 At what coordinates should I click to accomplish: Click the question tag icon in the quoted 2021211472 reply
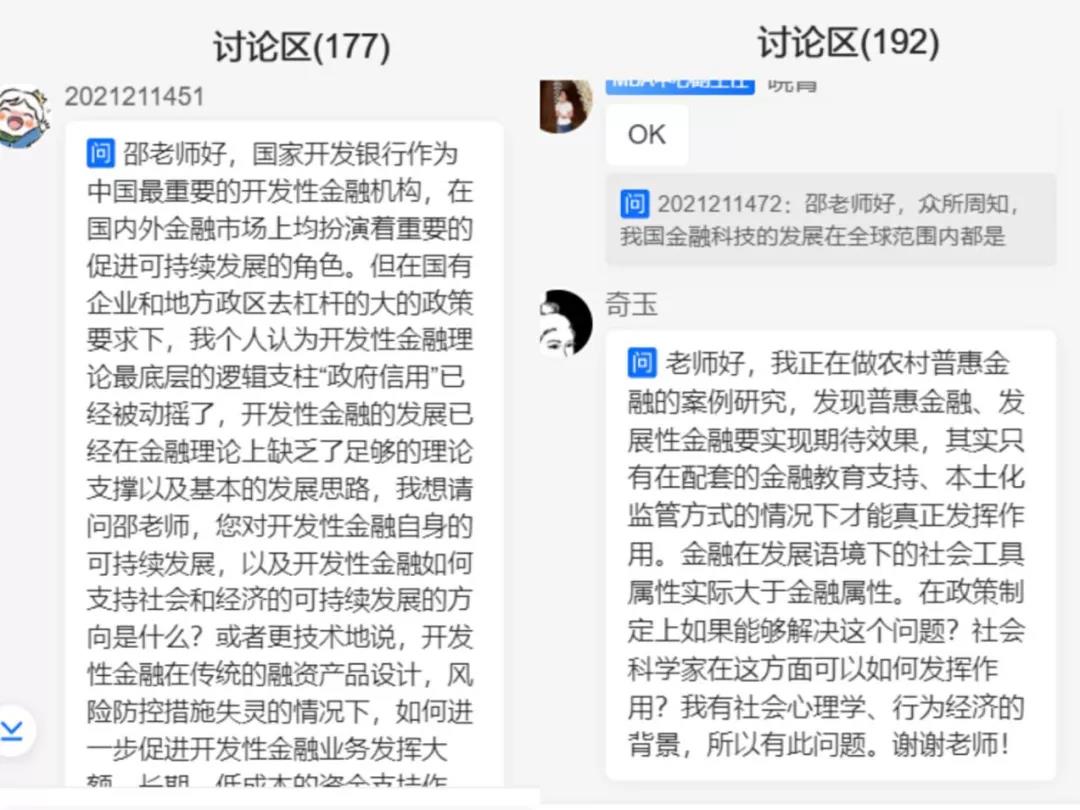click(634, 203)
